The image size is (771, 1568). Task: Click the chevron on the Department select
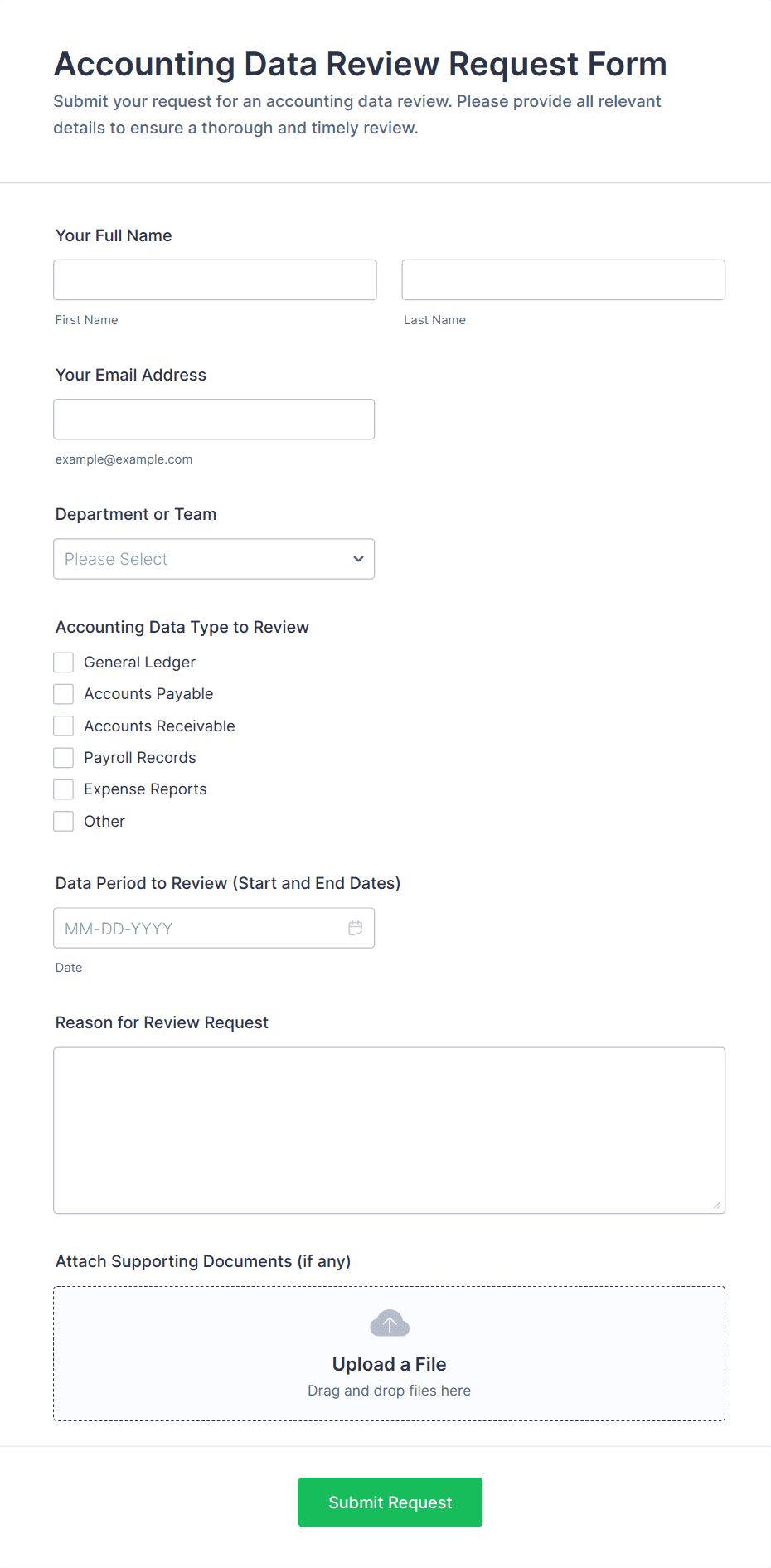(357, 559)
